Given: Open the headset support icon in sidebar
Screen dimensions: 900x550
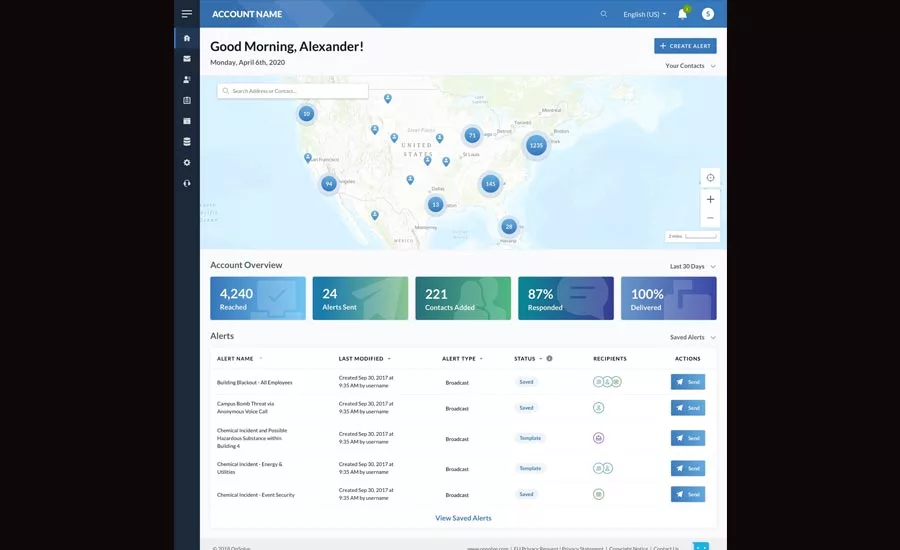Looking at the screenshot, I should point(186,183).
